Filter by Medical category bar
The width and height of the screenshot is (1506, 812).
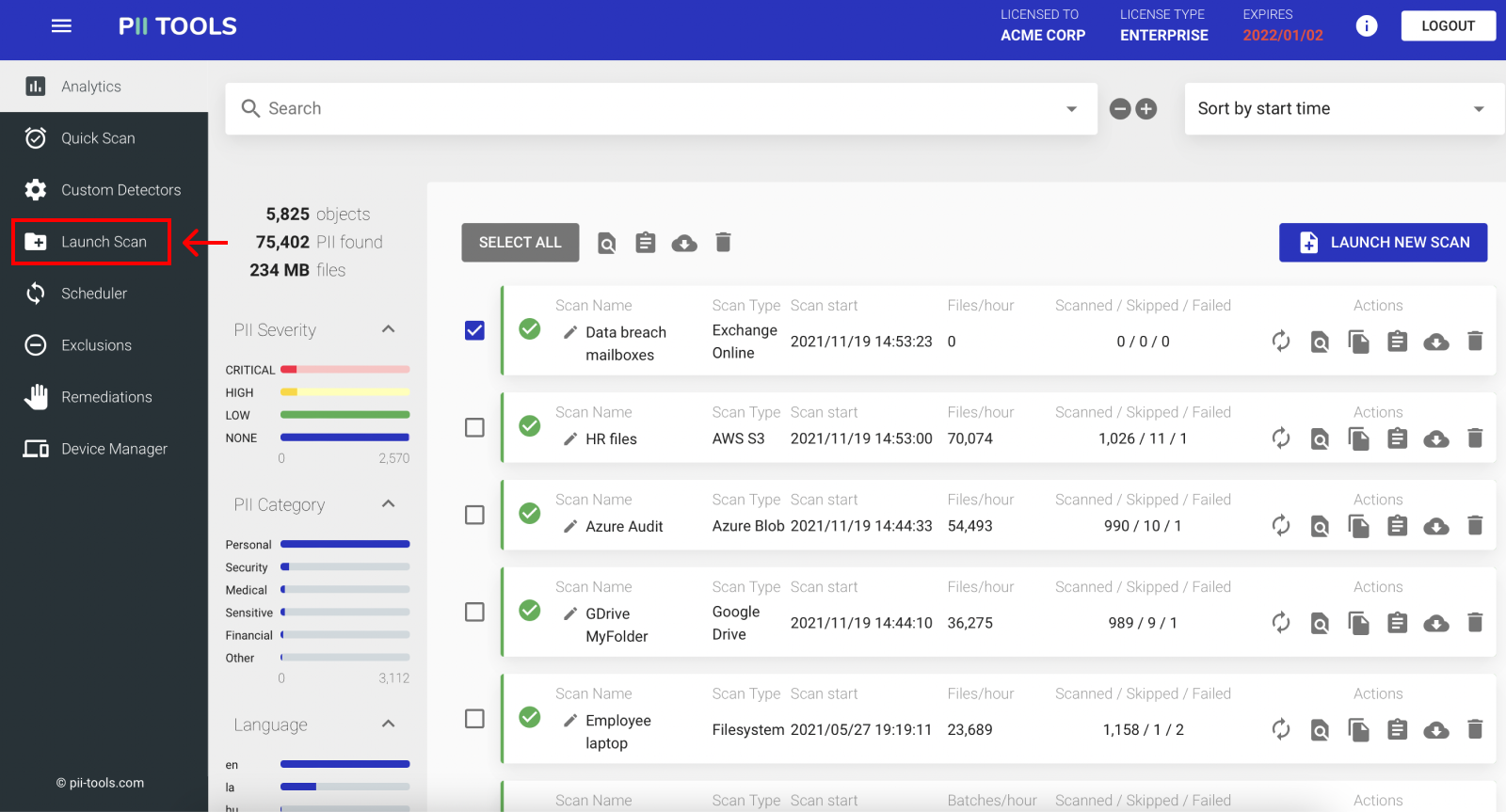tap(344, 590)
